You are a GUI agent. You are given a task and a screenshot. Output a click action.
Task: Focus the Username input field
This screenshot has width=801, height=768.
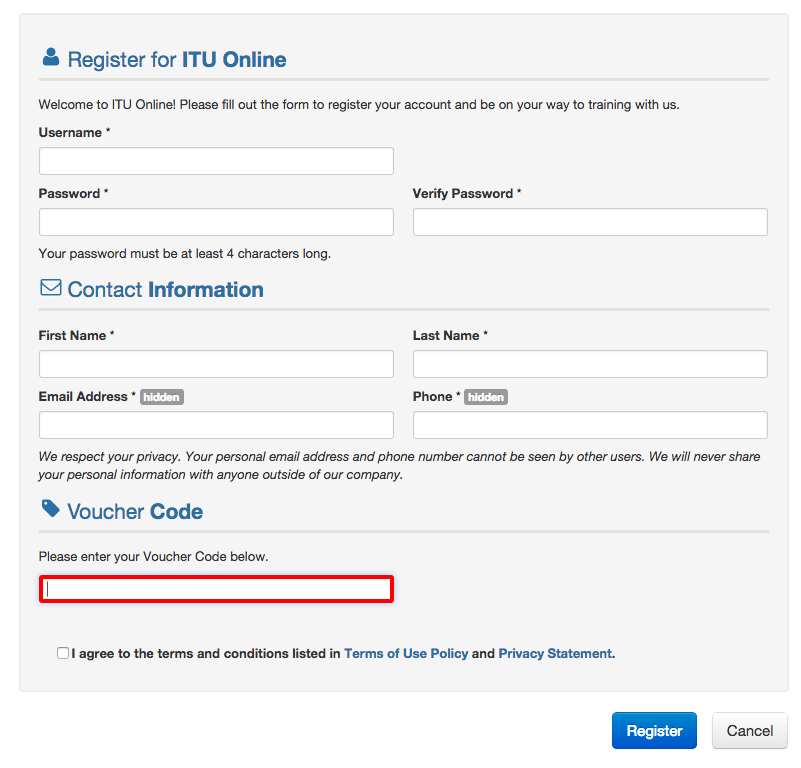tap(216, 161)
